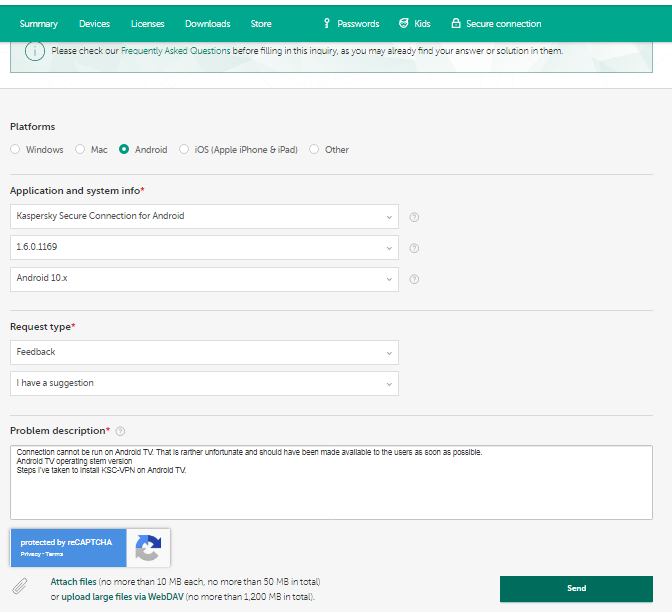The image size is (672, 614).
Task: Click the info circle icon in the notice
Action: click(35, 51)
